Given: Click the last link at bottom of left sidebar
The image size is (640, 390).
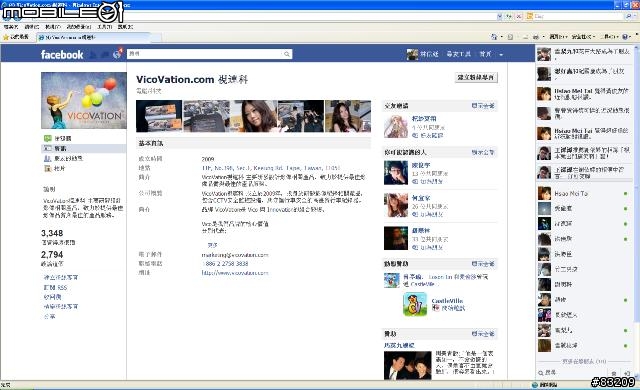Looking at the screenshot, I should (x=49, y=316).
